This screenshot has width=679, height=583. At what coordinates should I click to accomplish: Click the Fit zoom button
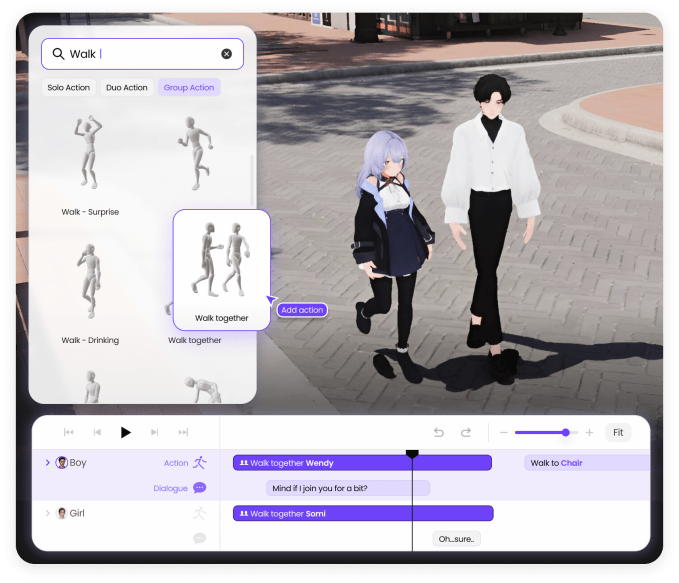[x=618, y=432]
